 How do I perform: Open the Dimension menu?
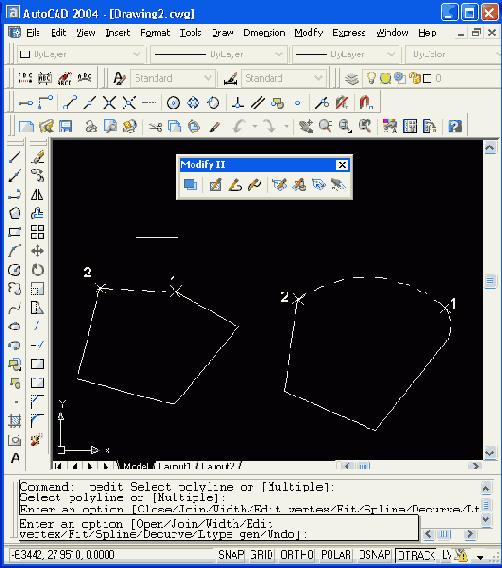(264, 33)
